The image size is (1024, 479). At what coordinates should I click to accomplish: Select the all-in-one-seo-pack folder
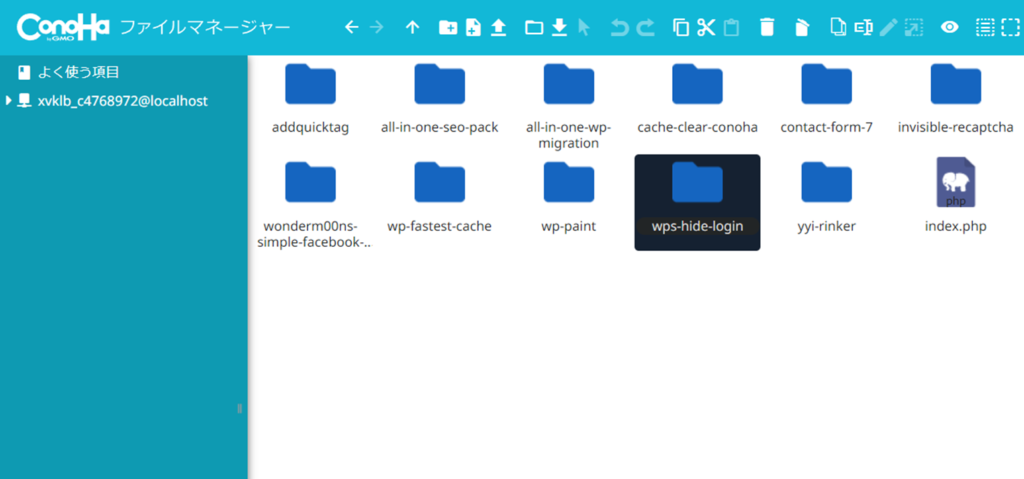click(x=440, y=99)
